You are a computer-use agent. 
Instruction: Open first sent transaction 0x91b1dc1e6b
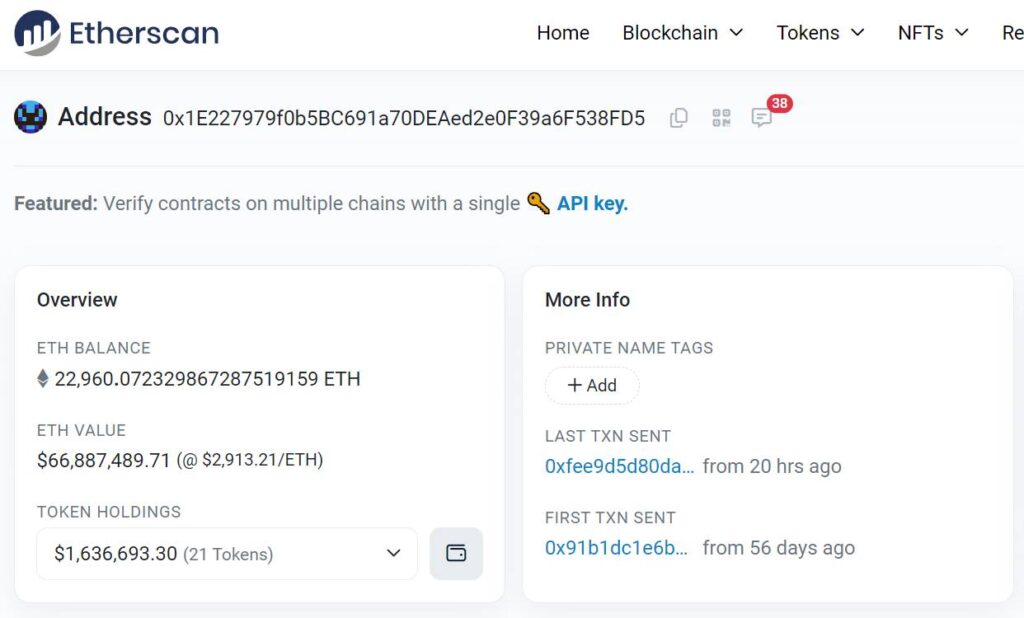(x=616, y=547)
